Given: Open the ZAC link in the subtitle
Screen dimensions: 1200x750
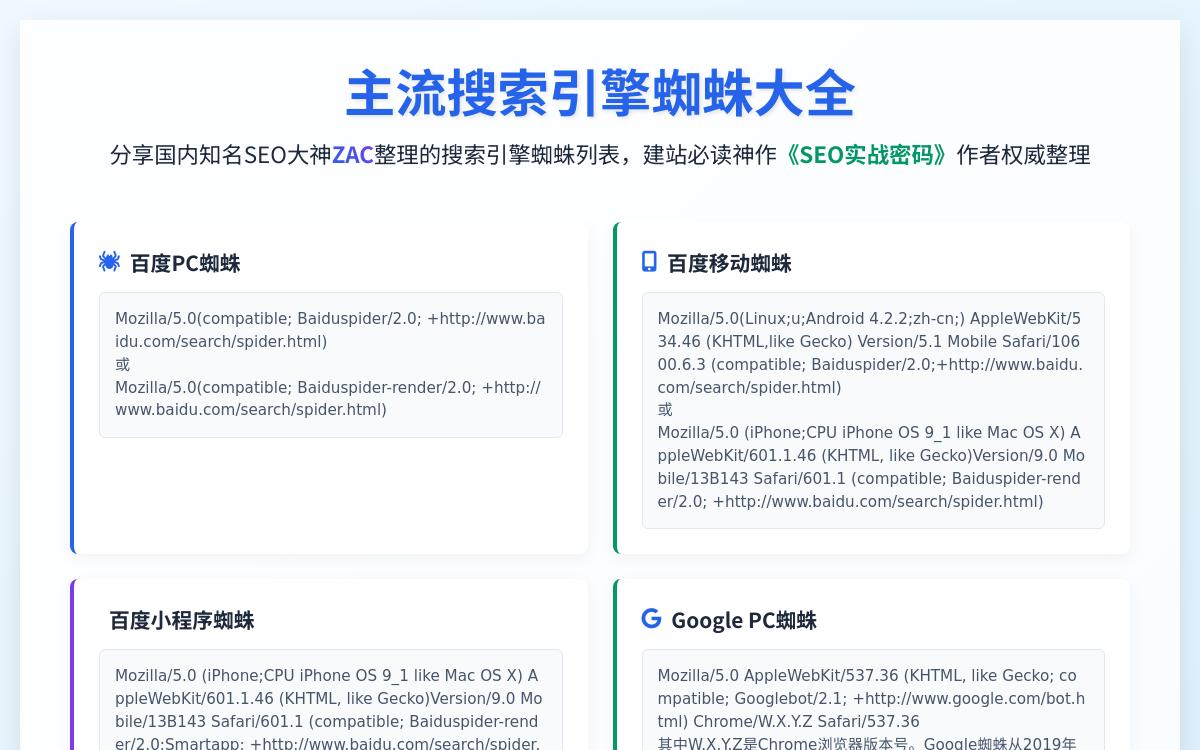Looking at the screenshot, I should pyautogui.click(x=352, y=155).
